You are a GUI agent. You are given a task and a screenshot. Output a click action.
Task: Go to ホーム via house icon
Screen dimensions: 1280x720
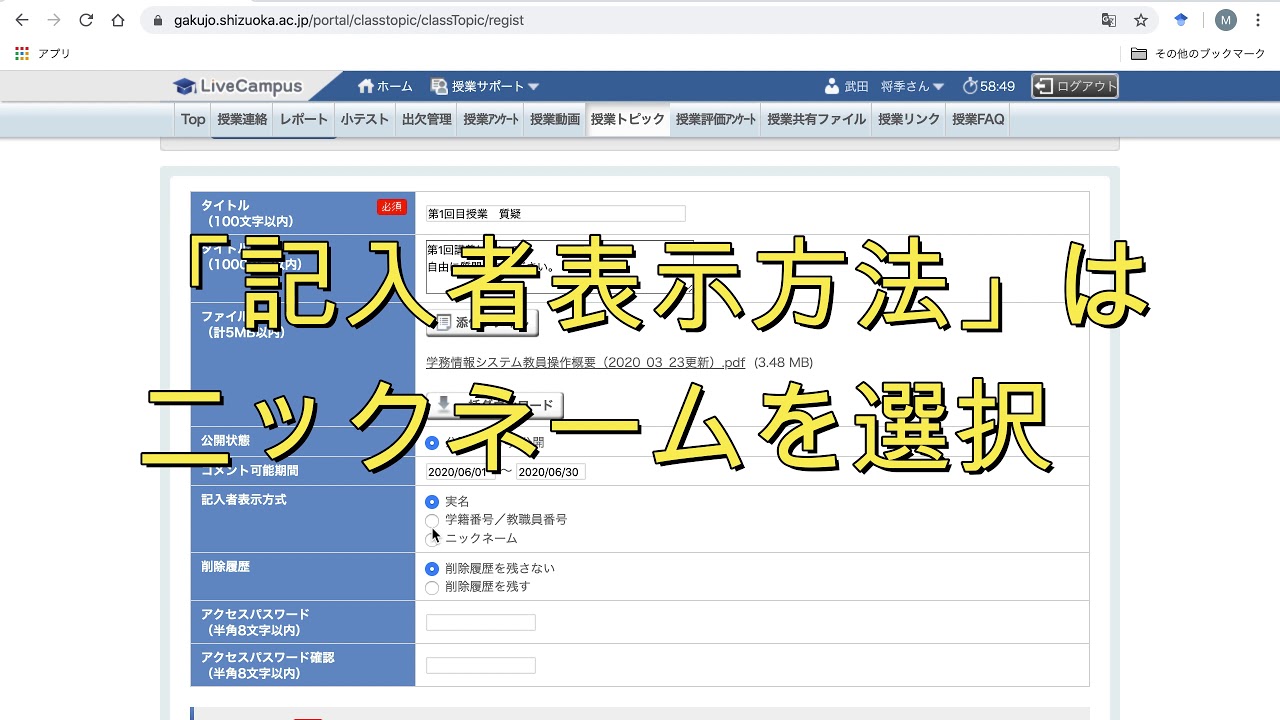(385, 86)
